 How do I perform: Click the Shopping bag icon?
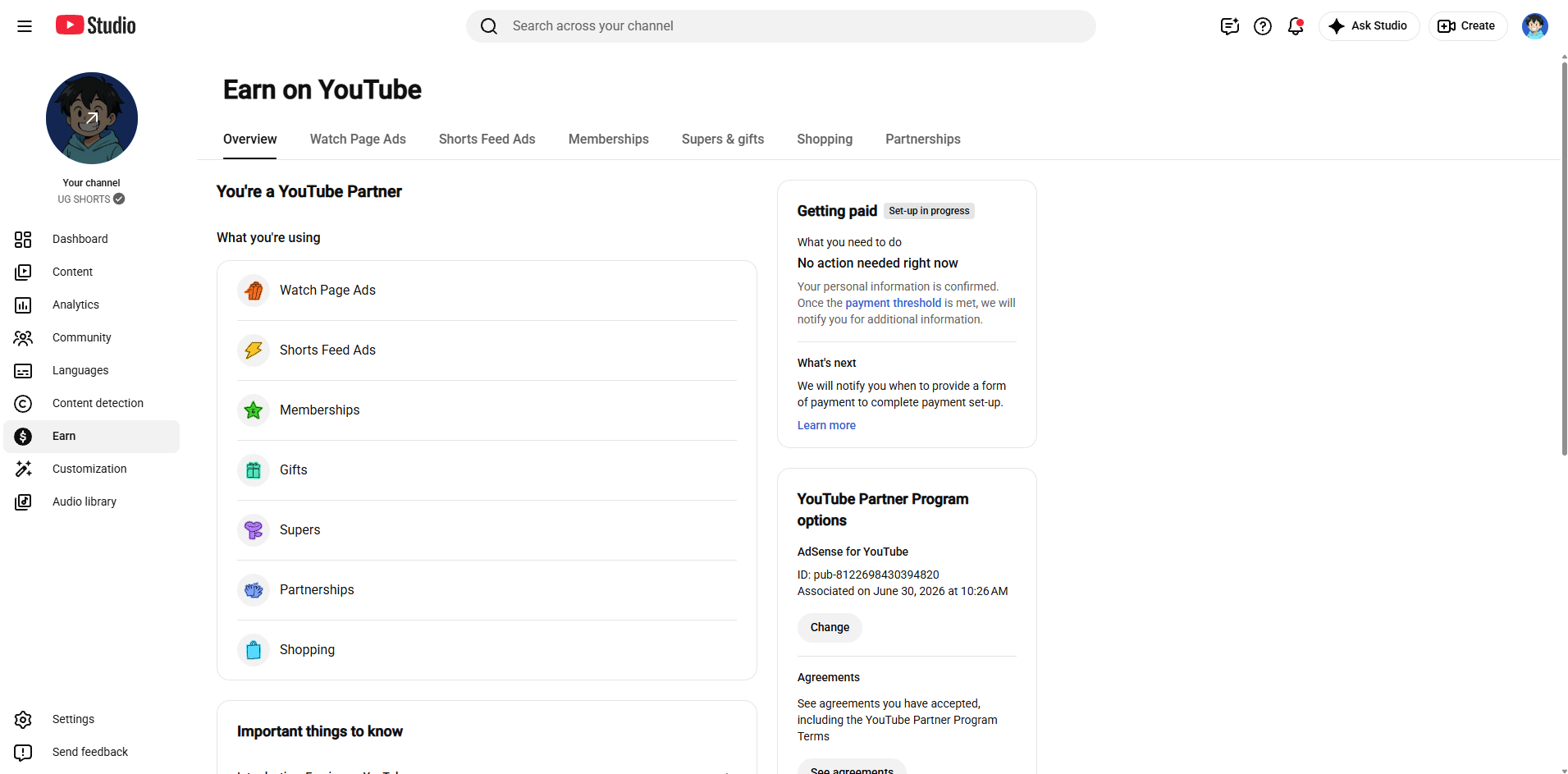[x=254, y=650]
